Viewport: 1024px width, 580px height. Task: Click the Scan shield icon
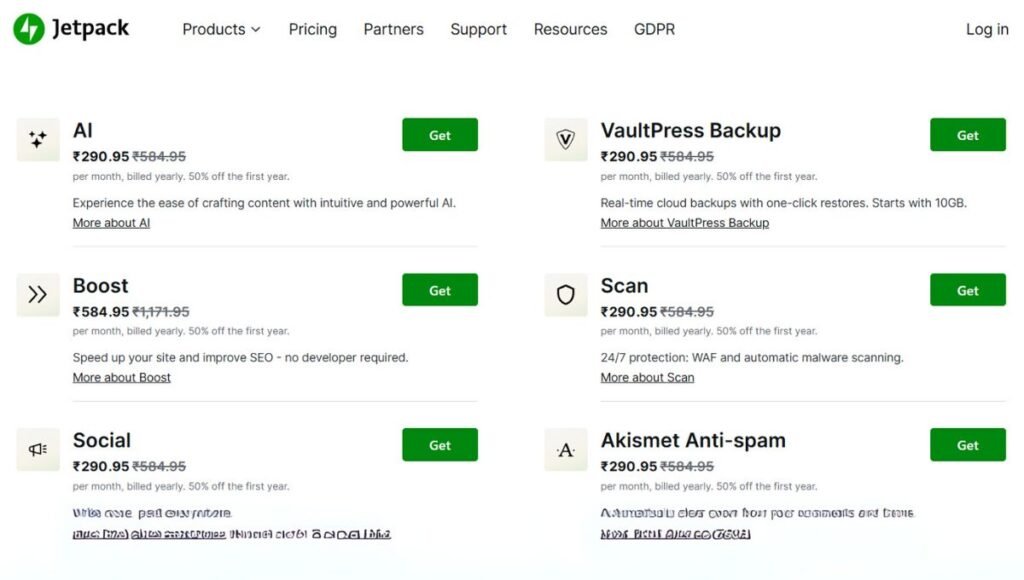tap(566, 295)
